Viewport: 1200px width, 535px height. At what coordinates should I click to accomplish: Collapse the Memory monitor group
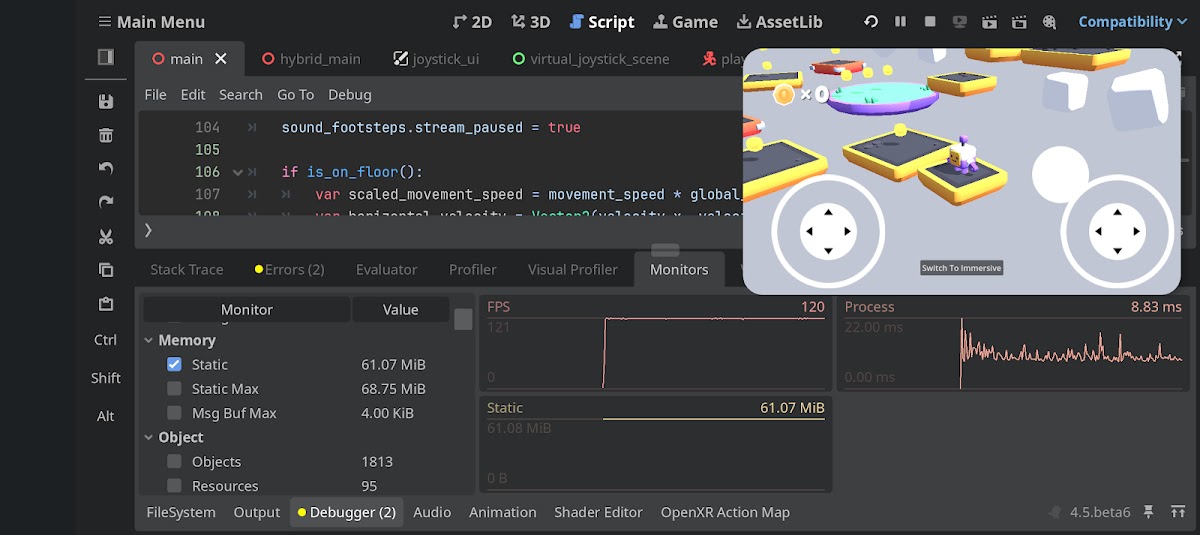(x=149, y=341)
